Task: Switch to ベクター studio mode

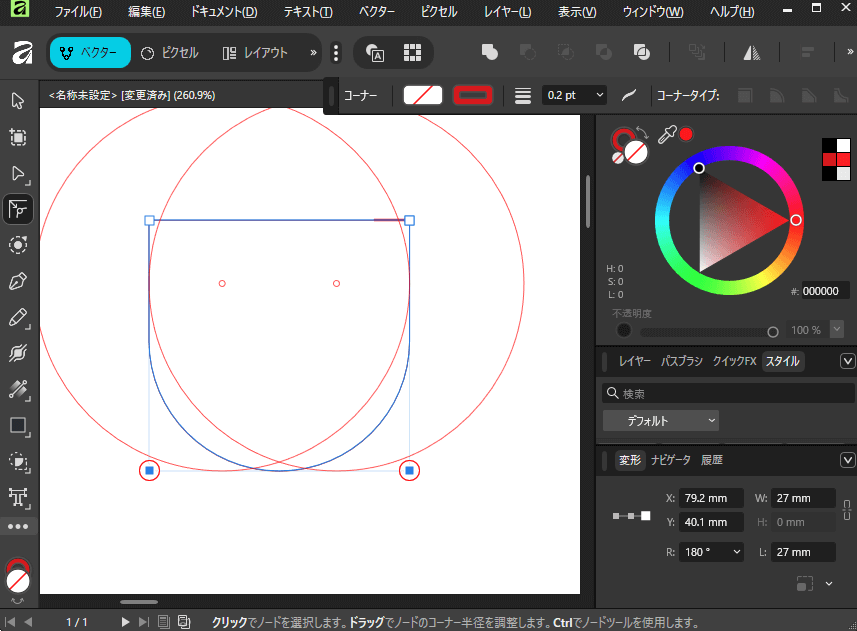Action: [x=89, y=52]
